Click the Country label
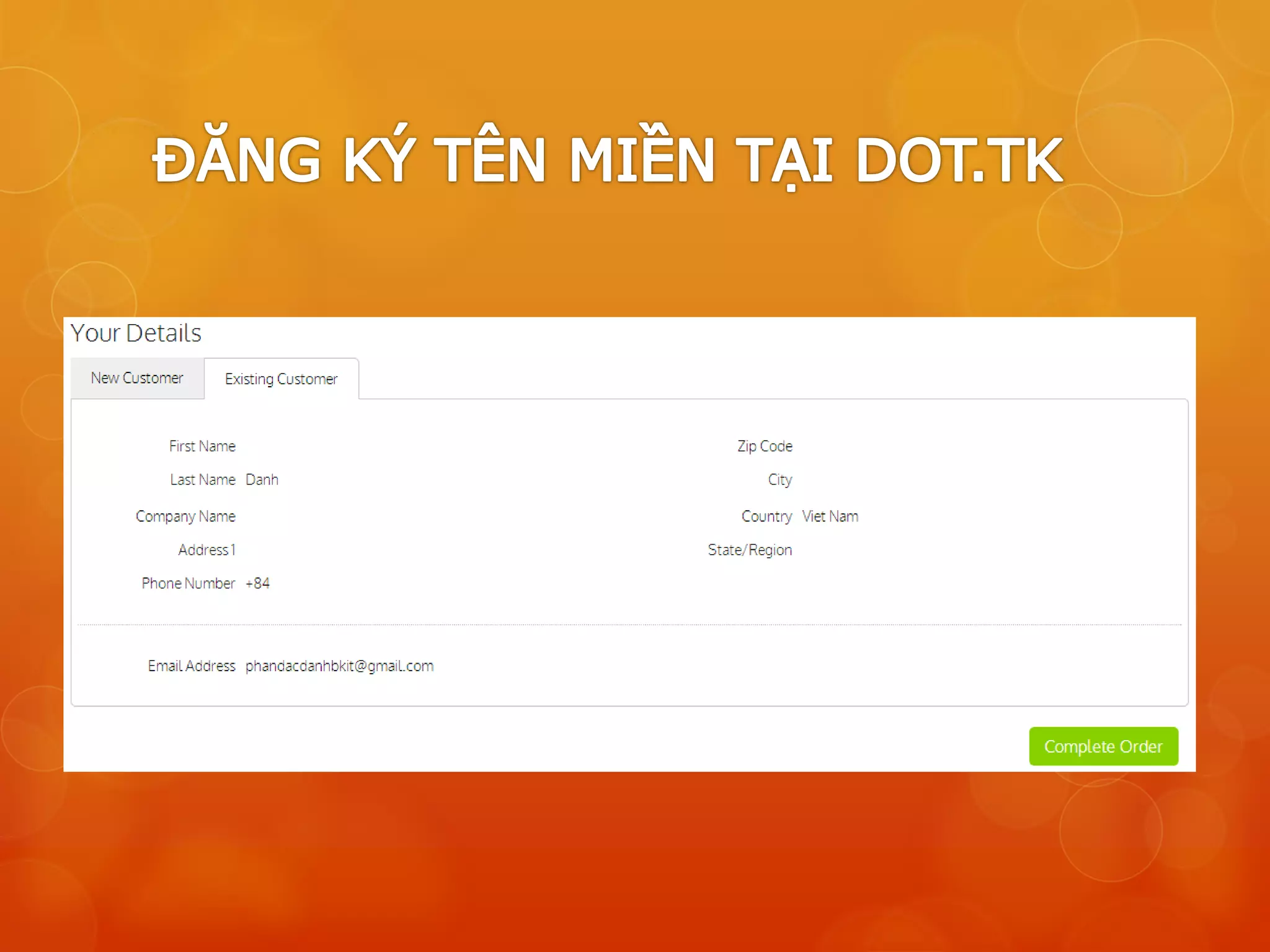Image resolution: width=1270 pixels, height=952 pixels. pos(766,516)
